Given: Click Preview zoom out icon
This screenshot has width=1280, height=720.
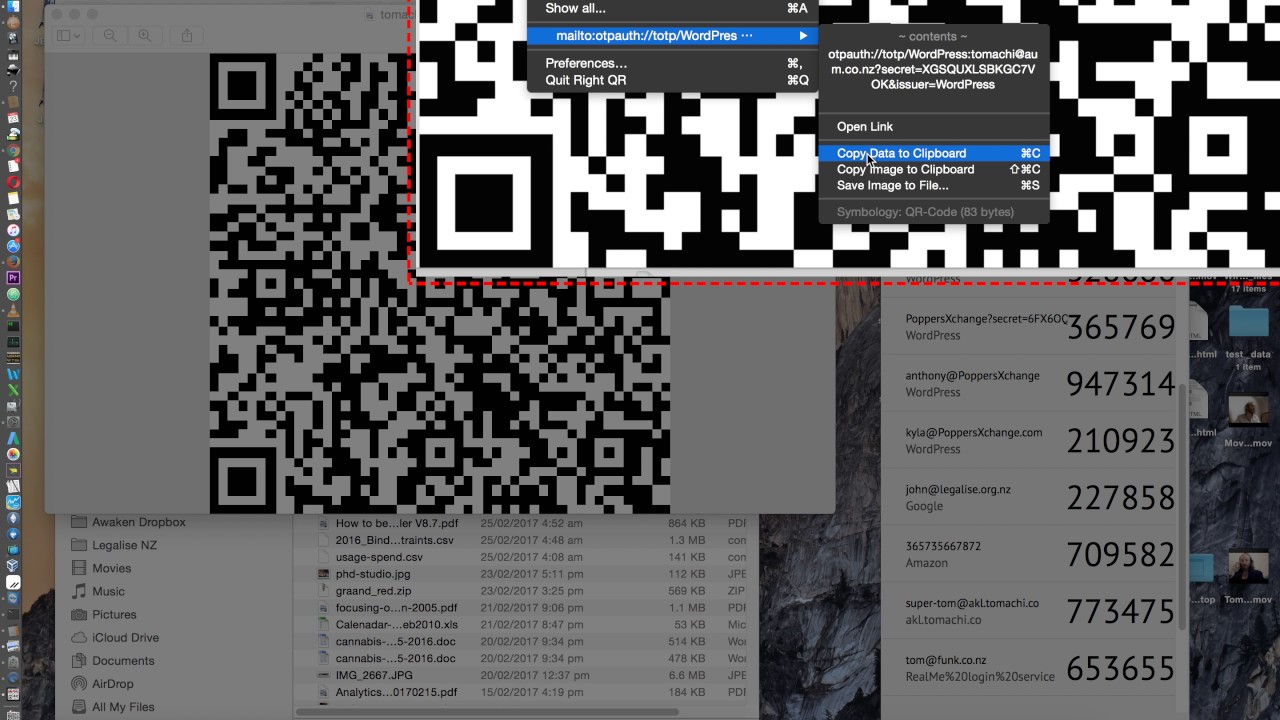Looking at the screenshot, I should tap(110, 35).
